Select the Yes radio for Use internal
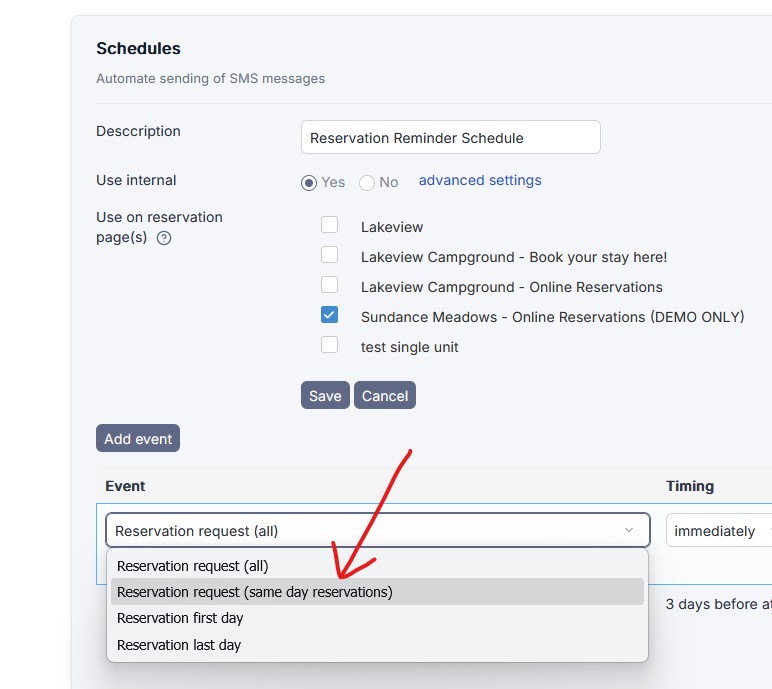The width and height of the screenshot is (772, 689). click(x=309, y=182)
